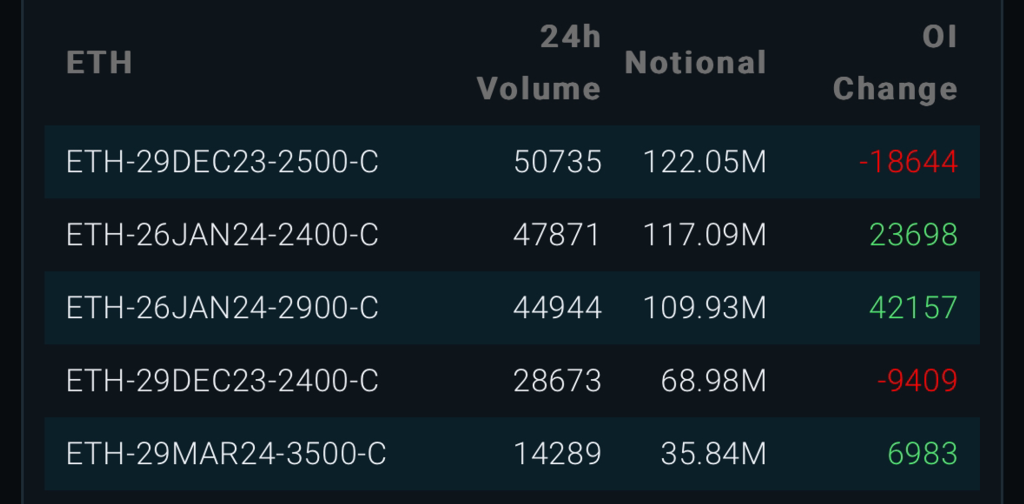Click the 68.98M notional cell

tap(713, 381)
